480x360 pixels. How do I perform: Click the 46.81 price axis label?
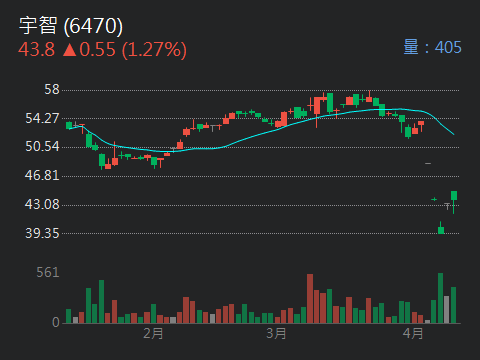(x=42, y=175)
